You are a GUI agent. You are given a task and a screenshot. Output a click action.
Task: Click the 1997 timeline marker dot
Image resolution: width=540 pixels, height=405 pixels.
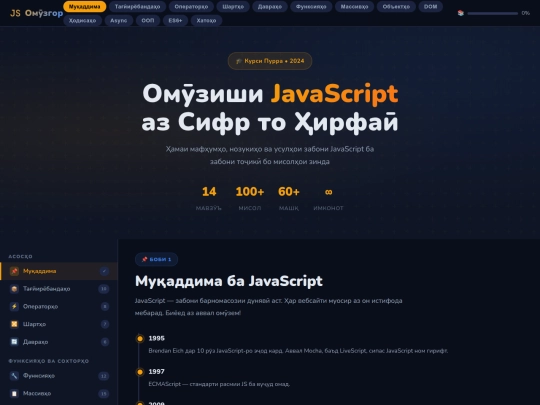click(140, 372)
